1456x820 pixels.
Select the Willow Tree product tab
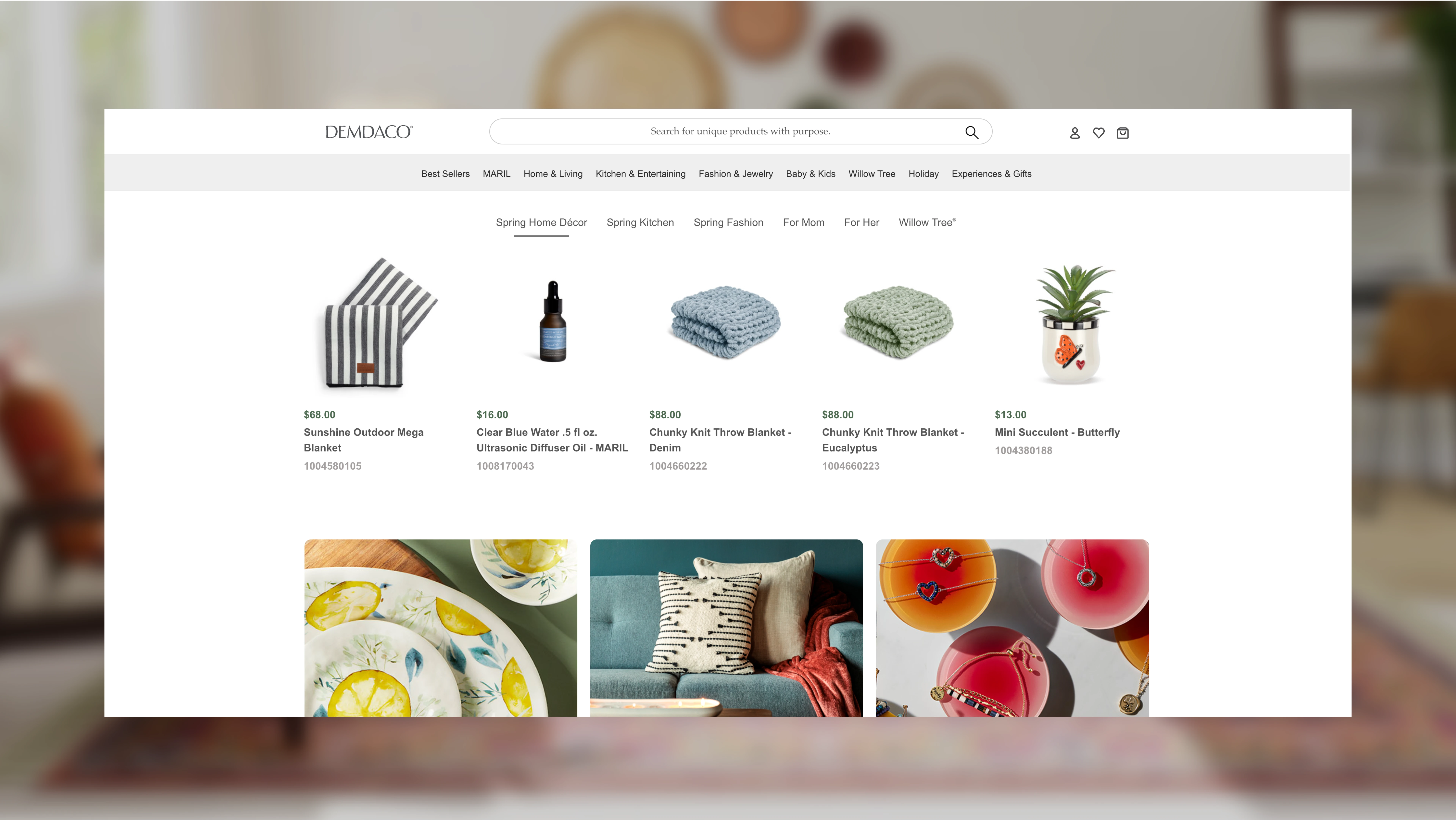[927, 222]
